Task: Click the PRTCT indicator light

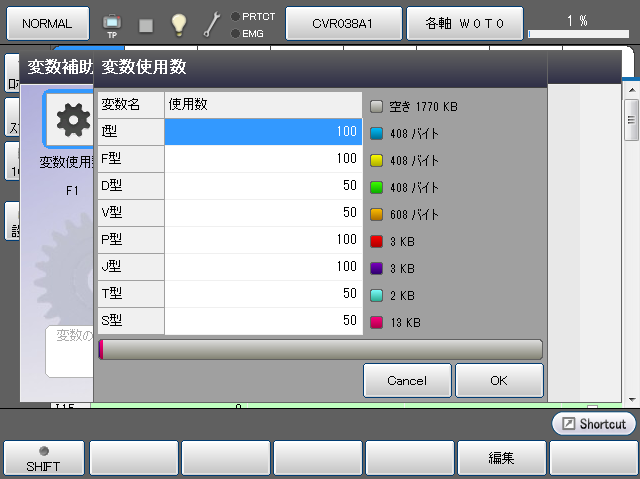Action: 235,16
